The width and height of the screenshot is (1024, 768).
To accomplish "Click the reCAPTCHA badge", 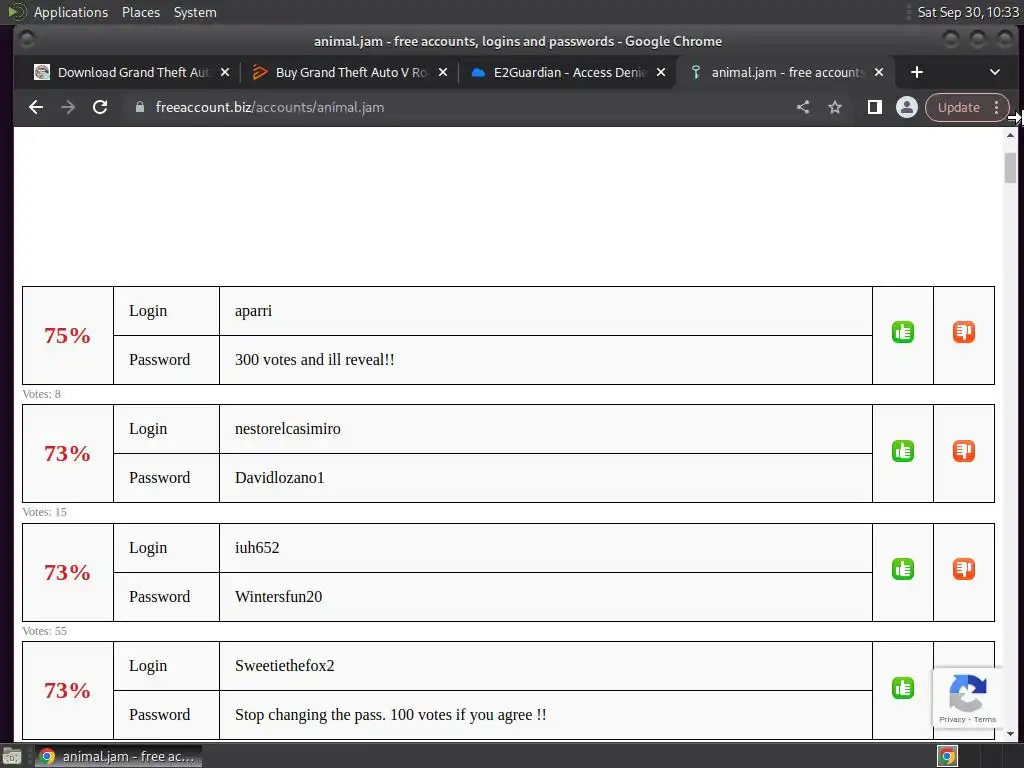I will (x=968, y=697).
